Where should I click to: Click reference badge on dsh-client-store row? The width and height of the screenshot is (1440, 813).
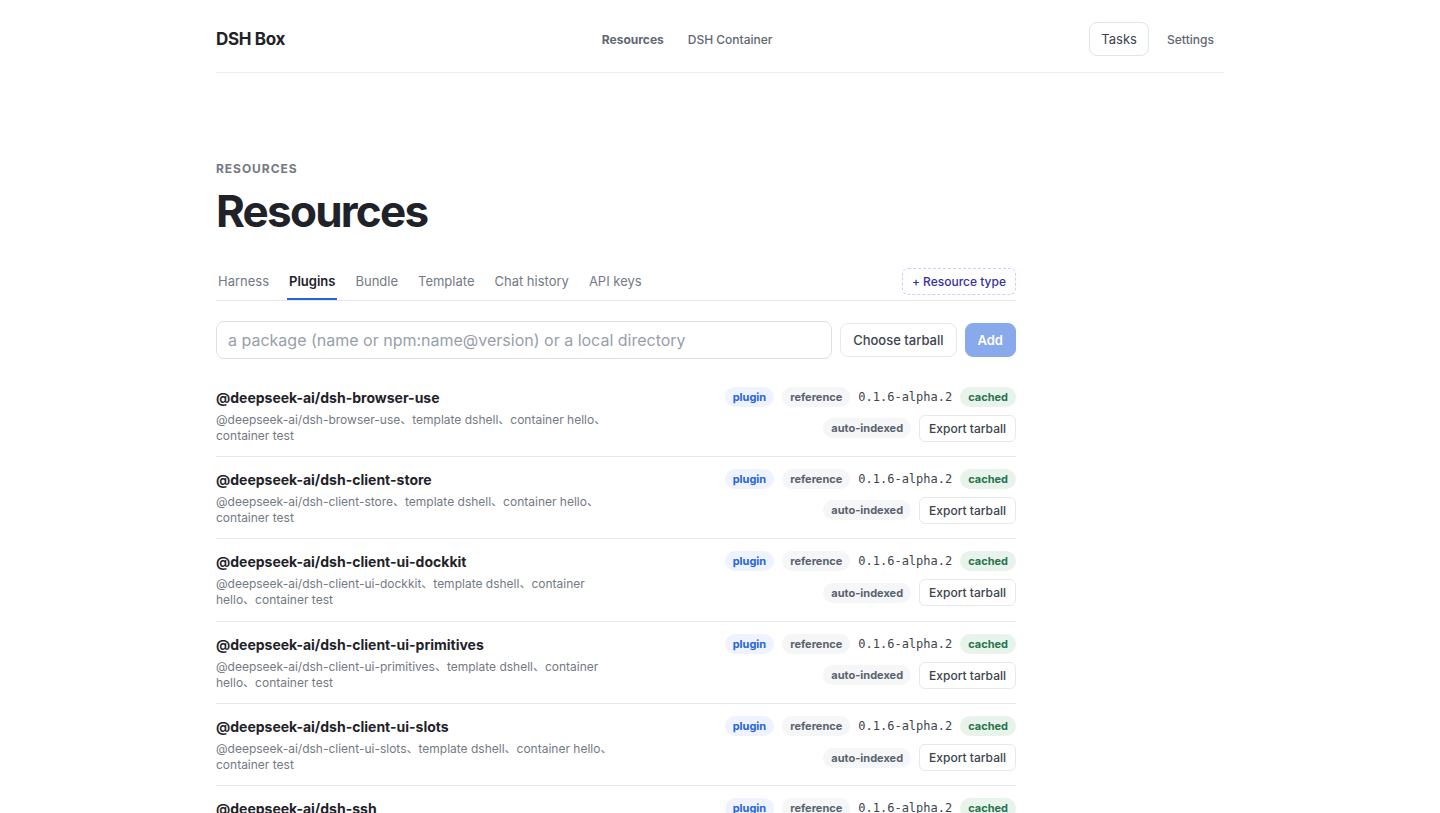pos(816,479)
